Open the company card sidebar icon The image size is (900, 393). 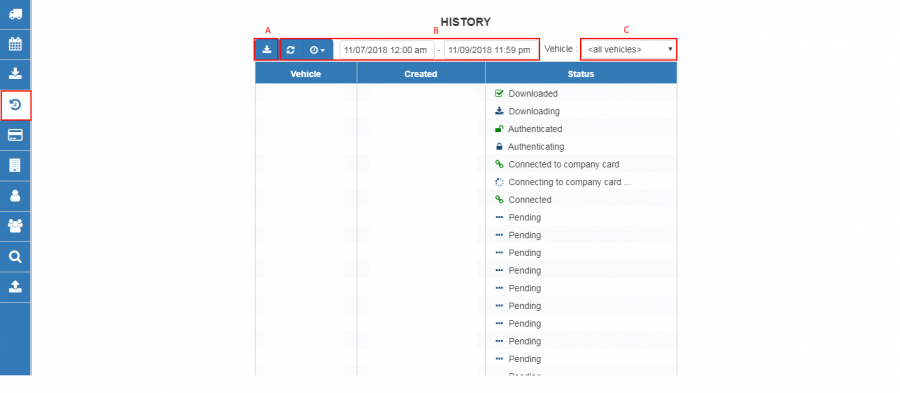pos(15,135)
